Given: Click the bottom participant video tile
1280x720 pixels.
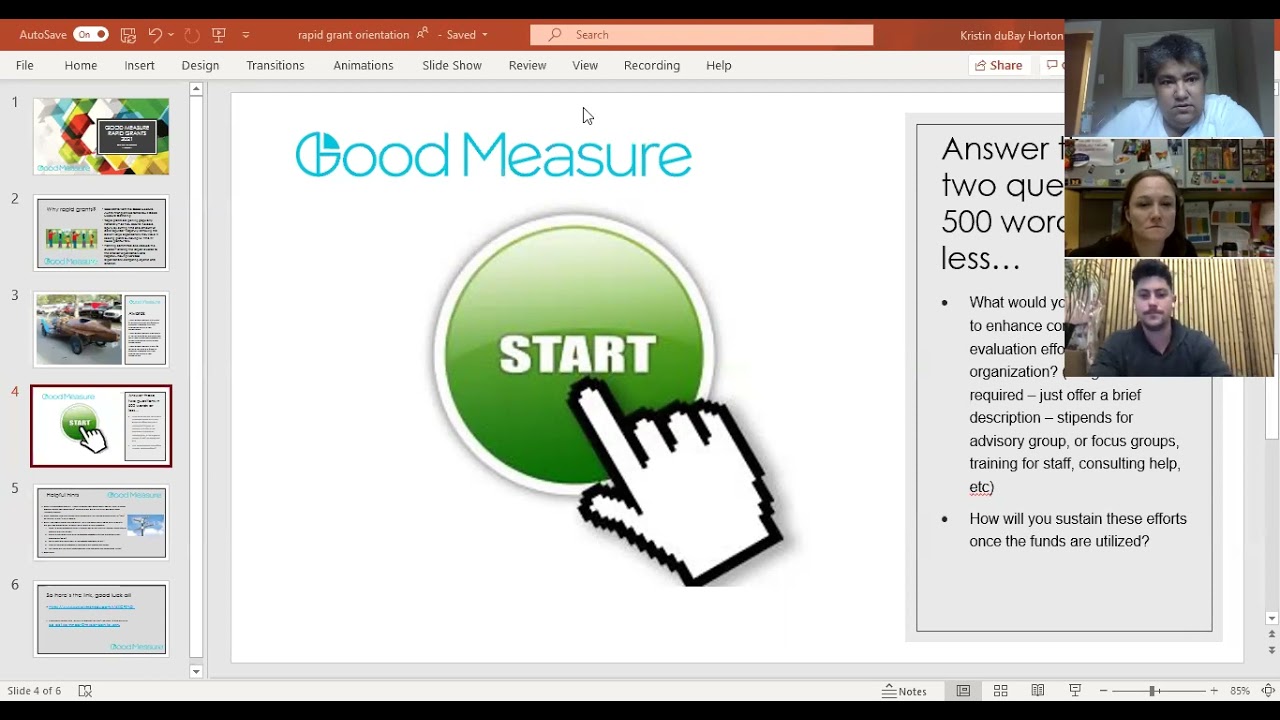Looking at the screenshot, I should 1169,317.
